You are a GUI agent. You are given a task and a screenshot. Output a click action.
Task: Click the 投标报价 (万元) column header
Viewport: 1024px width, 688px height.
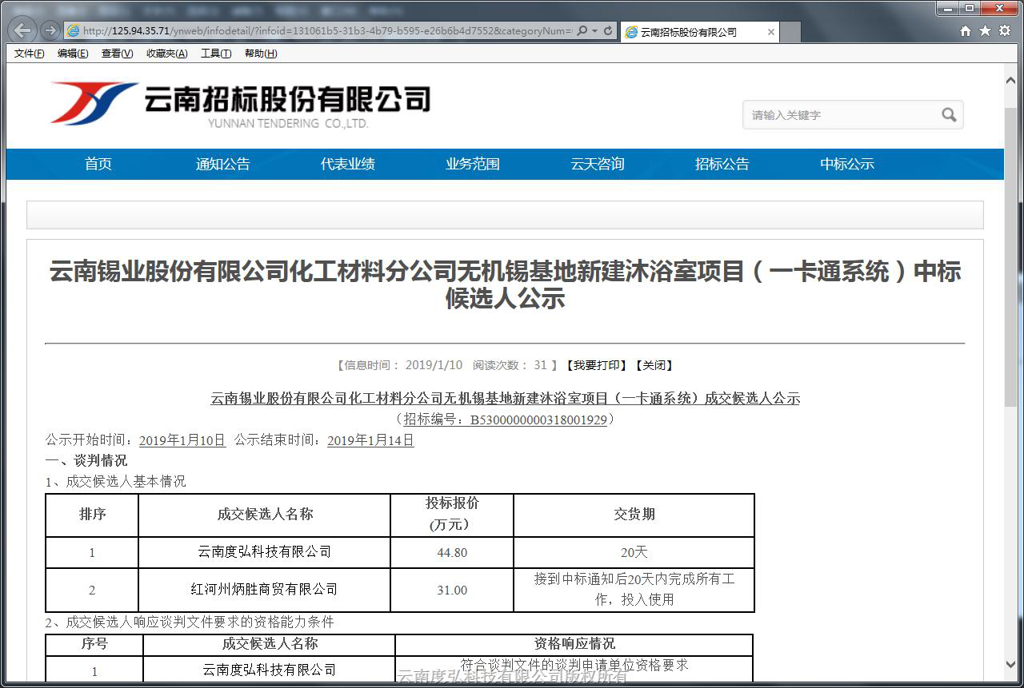click(452, 514)
